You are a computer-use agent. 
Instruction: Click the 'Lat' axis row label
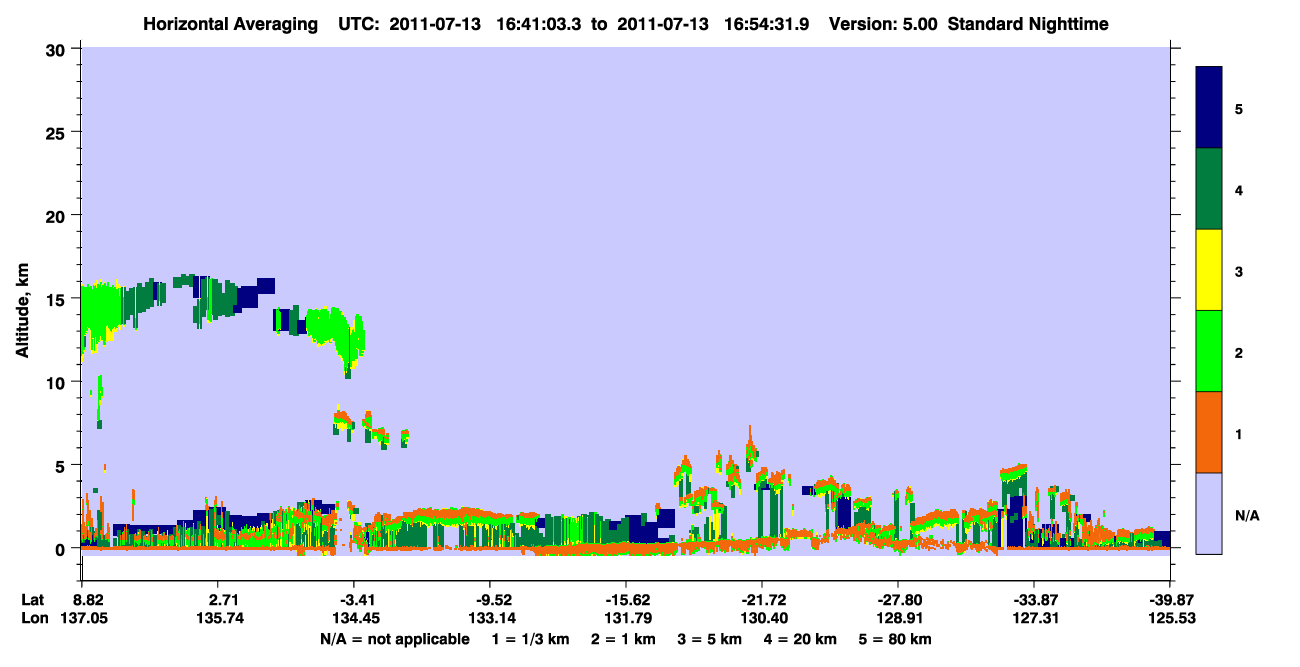point(32,600)
